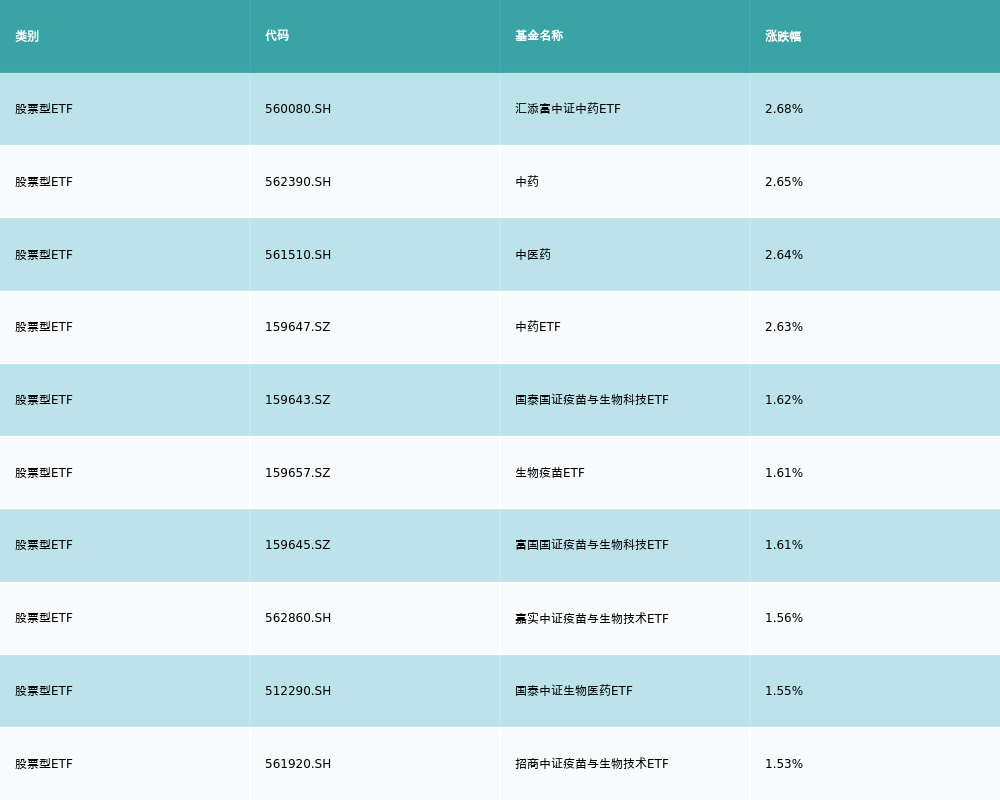Click the 2.64% change value
The image size is (1000, 800).
[x=784, y=255]
